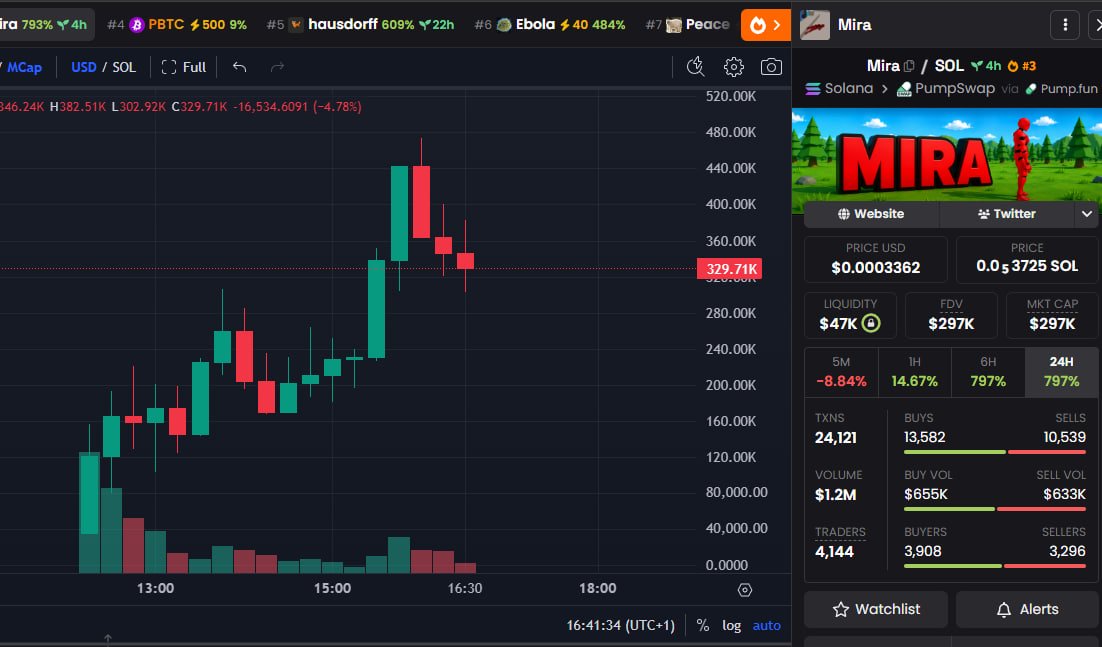This screenshot has width=1102, height=647.
Task: Toggle Full screen chart mode
Action: [183, 67]
